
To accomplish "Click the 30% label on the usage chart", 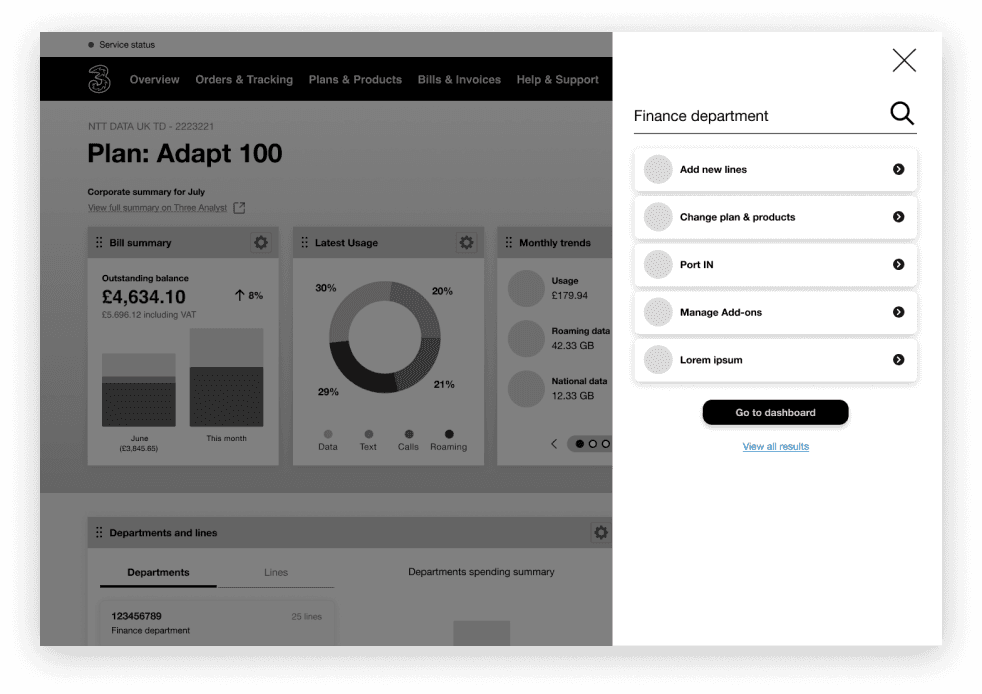I will coord(326,288).
